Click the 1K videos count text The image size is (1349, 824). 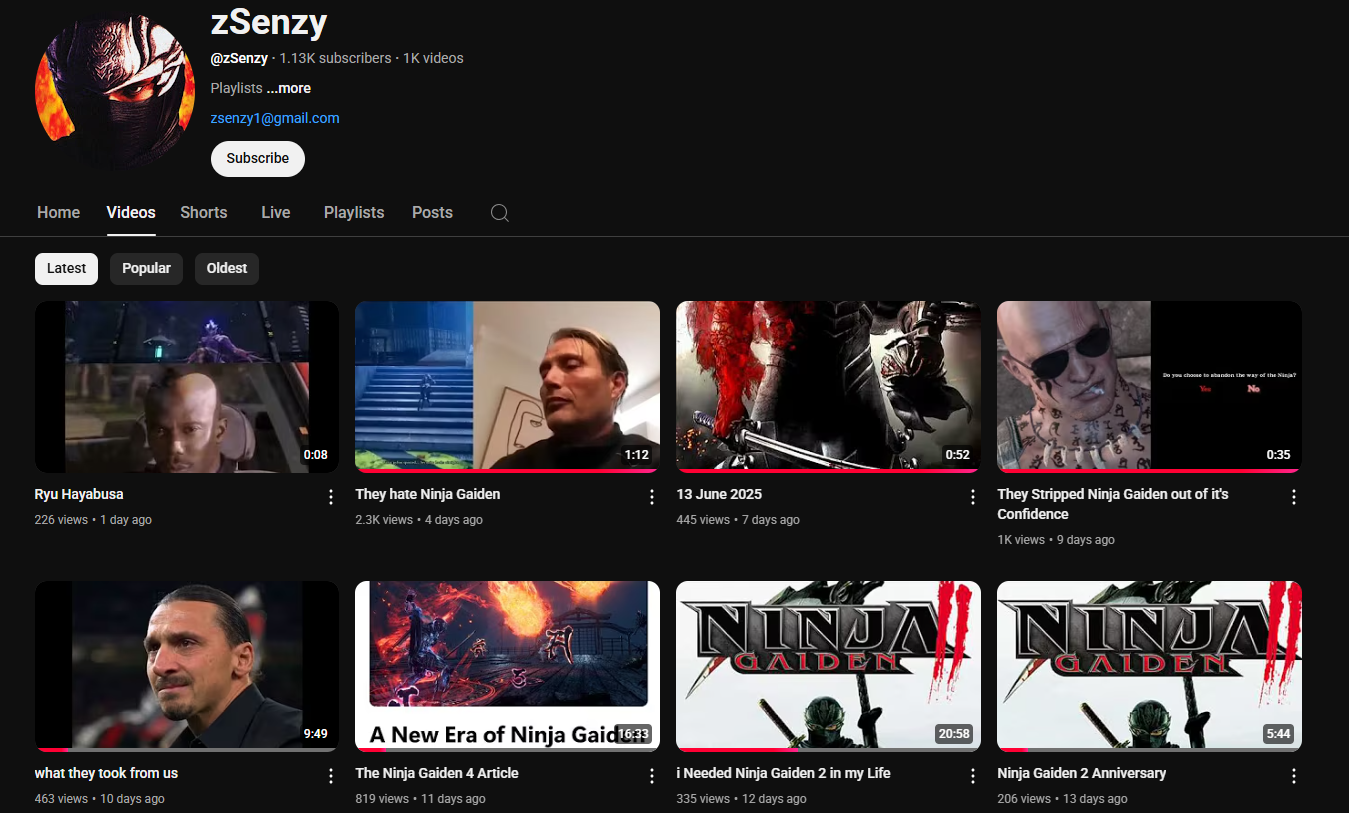point(433,58)
